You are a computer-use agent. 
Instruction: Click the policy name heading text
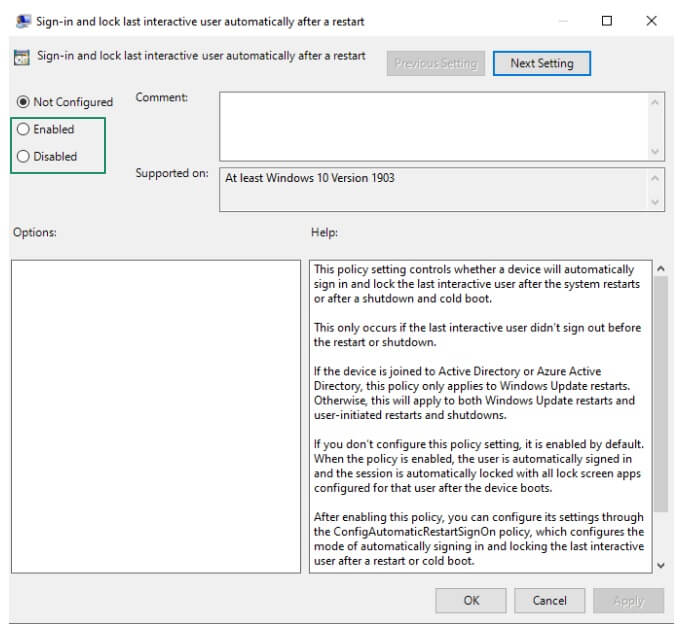(201, 56)
